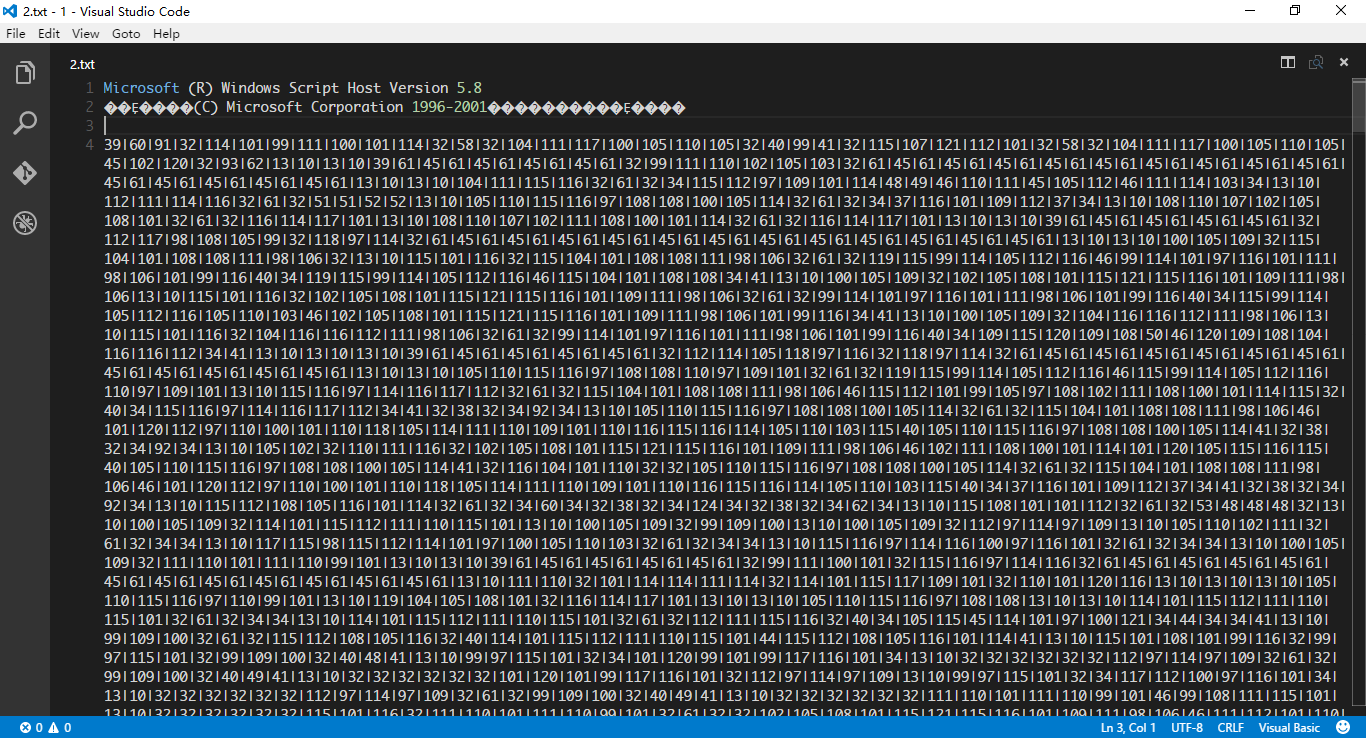Viewport: 1366px width, 738px height.
Task: Click line number 2 in the gutter
Action: click(x=90, y=107)
